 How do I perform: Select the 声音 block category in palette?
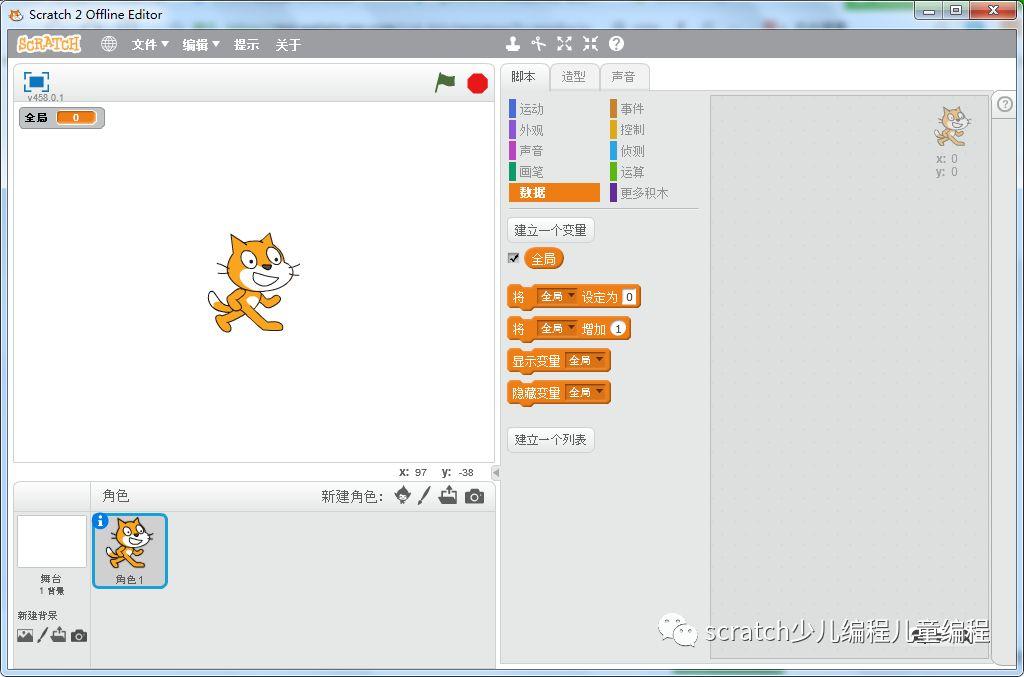(x=554, y=151)
